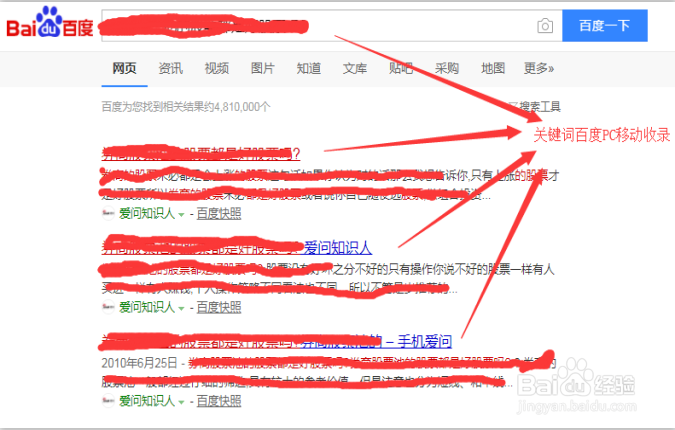Open the 图片 tab
The height and width of the screenshot is (430, 675).
click(263, 68)
